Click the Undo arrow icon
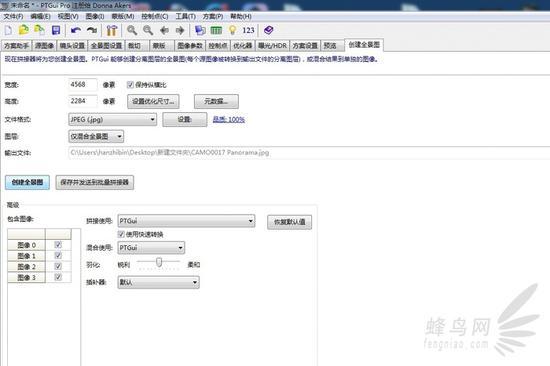Viewport: 550px width, 366px height. (76, 31)
